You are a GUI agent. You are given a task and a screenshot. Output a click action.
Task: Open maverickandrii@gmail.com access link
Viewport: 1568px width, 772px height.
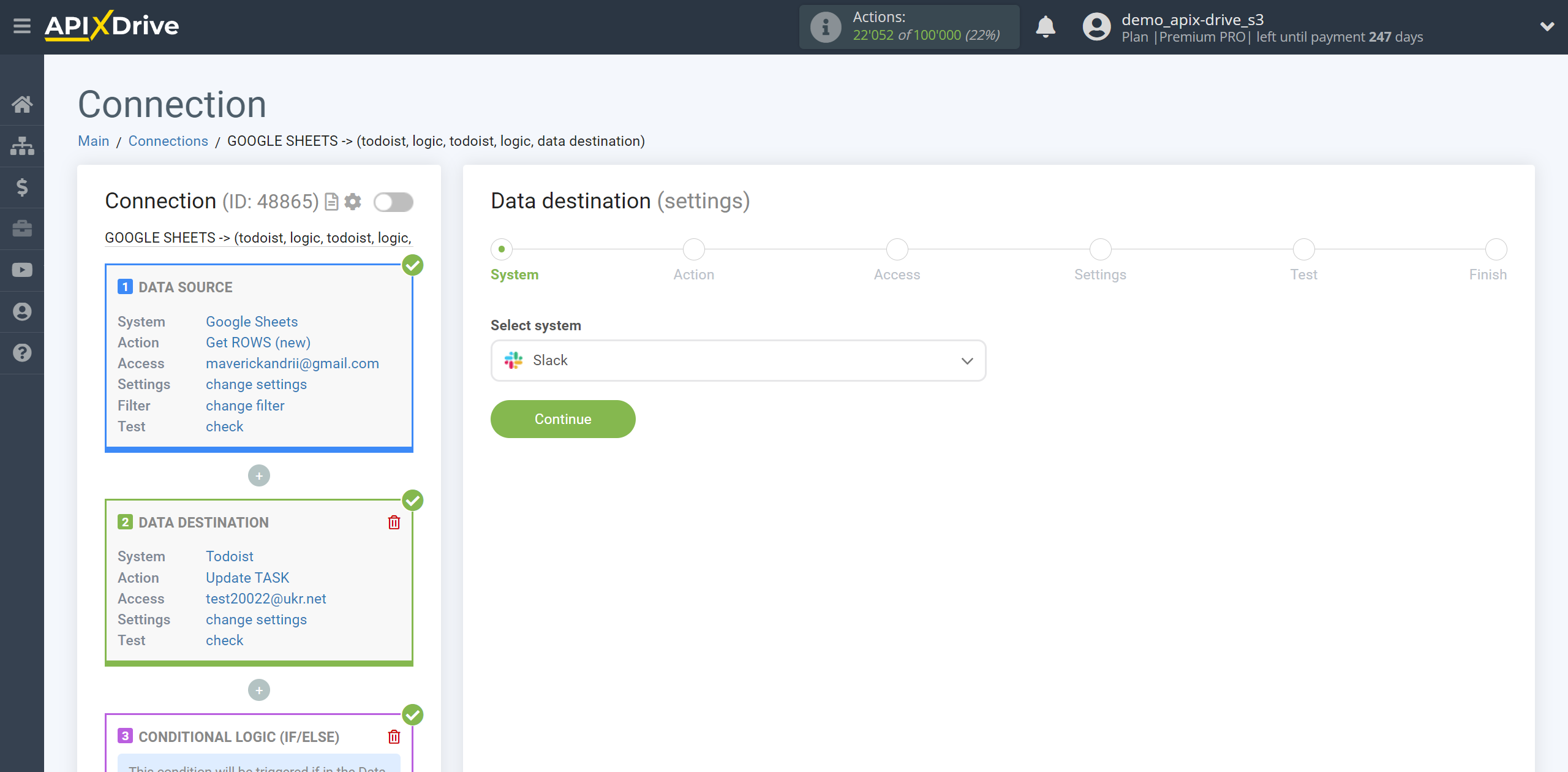292,363
